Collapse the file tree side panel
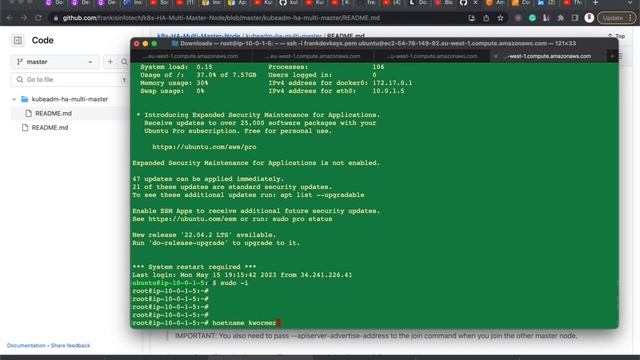640x360 pixels. tap(18, 40)
